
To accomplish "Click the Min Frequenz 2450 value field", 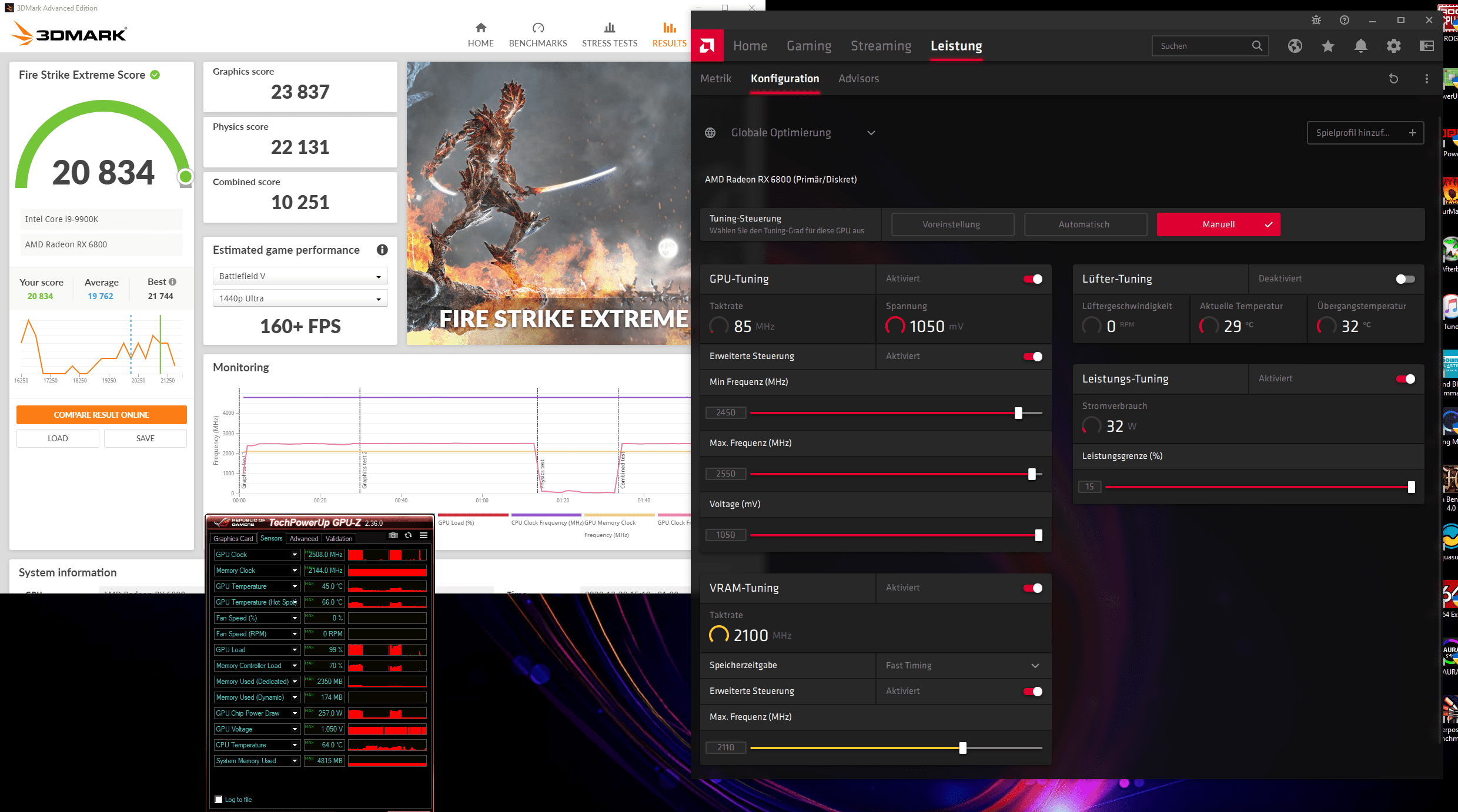I will (725, 413).
